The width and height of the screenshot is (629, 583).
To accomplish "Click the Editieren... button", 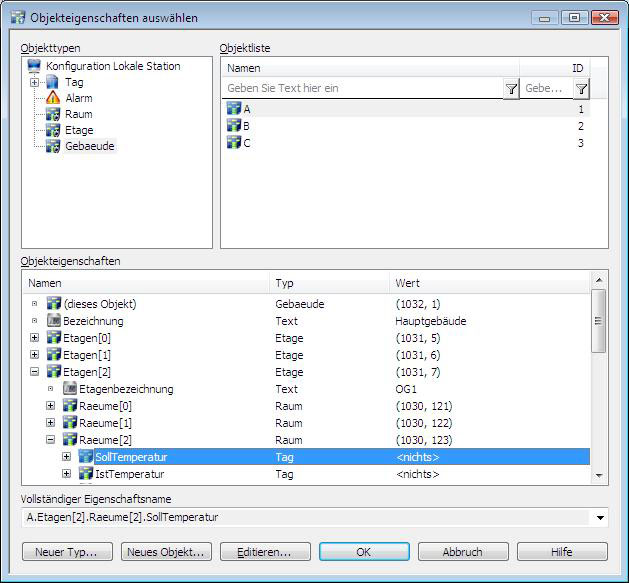I will (265, 552).
